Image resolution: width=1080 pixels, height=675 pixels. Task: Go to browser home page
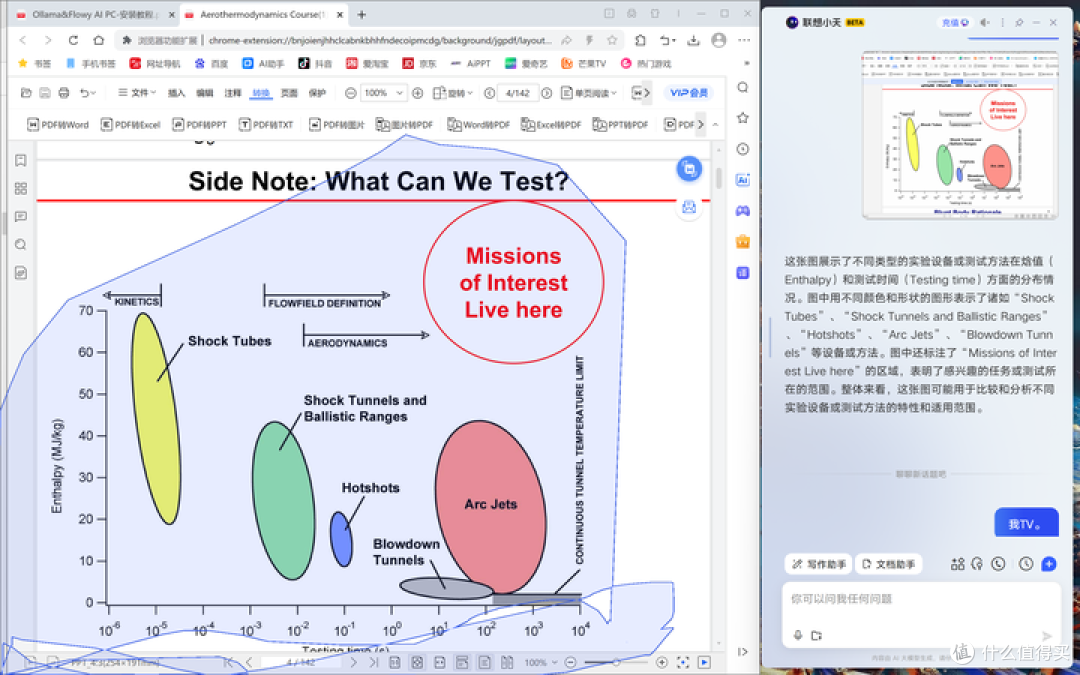(98, 40)
